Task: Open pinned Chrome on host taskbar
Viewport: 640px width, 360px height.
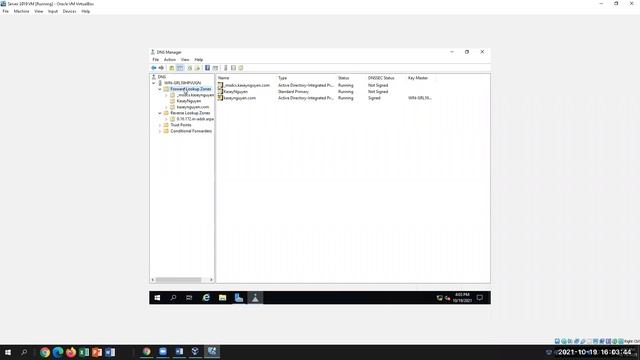Action: click(x=45, y=352)
